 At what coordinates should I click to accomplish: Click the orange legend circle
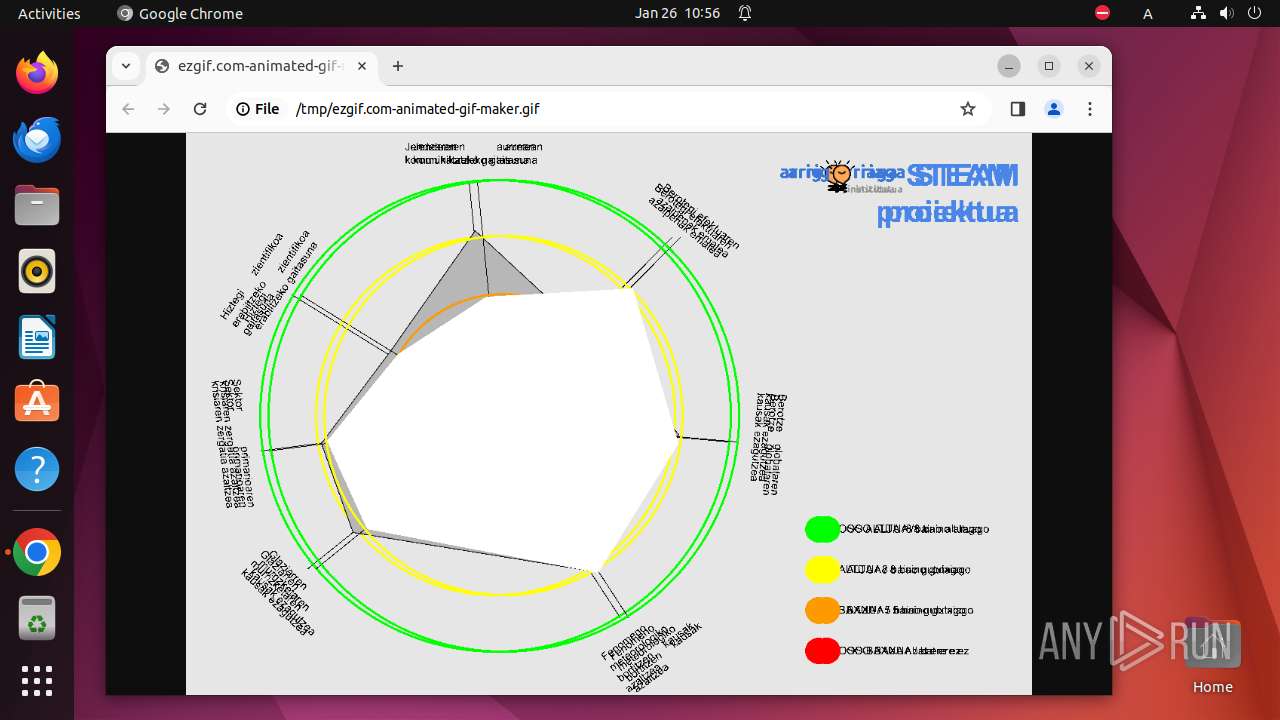click(x=822, y=610)
